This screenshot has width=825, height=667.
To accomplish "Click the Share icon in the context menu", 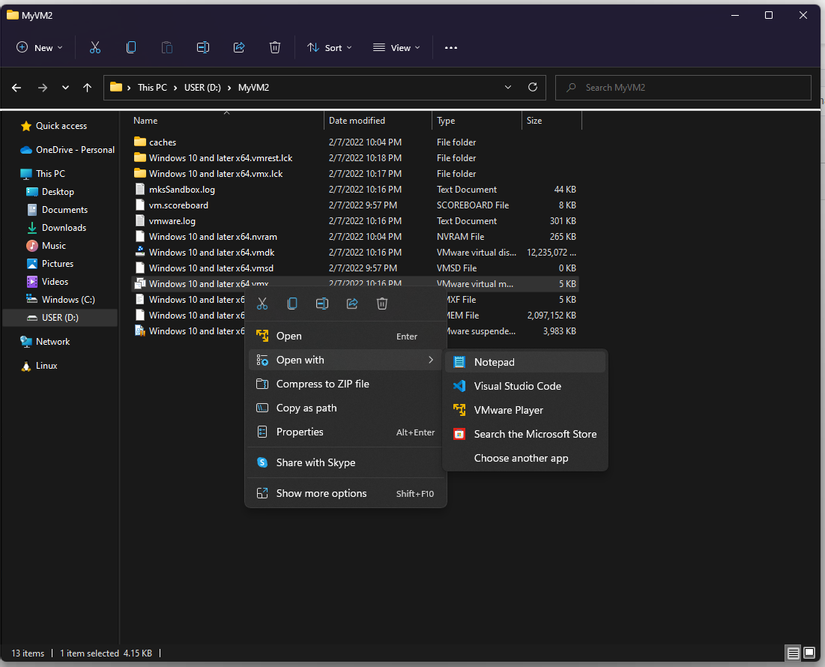I will pyautogui.click(x=352, y=304).
